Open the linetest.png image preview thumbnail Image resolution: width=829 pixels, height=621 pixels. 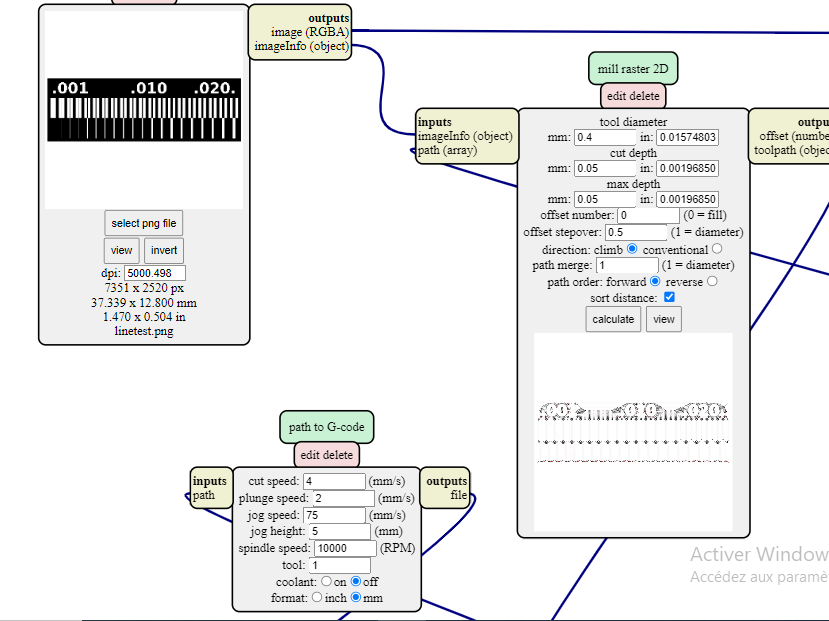pos(144,110)
